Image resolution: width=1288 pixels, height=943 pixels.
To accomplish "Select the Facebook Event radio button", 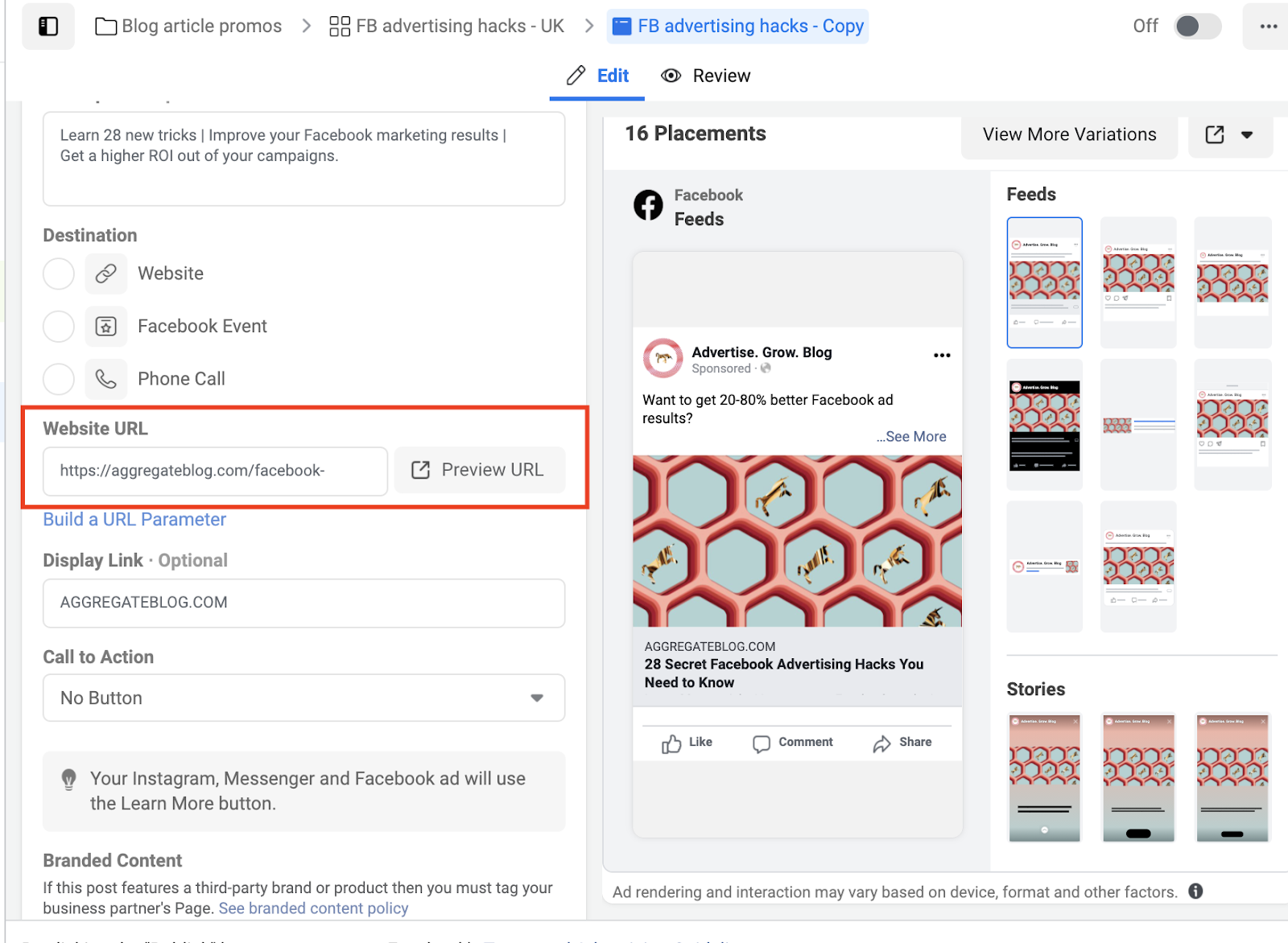I will [x=59, y=327].
